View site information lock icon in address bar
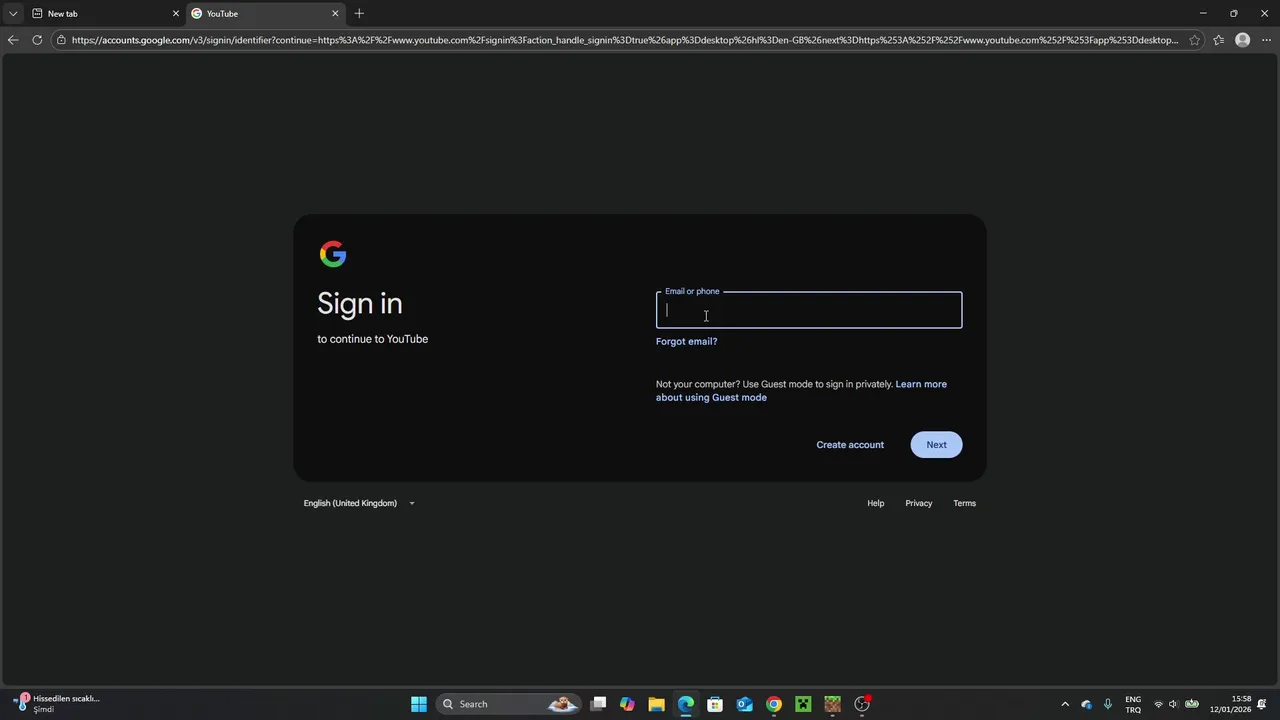 point(61,40)
